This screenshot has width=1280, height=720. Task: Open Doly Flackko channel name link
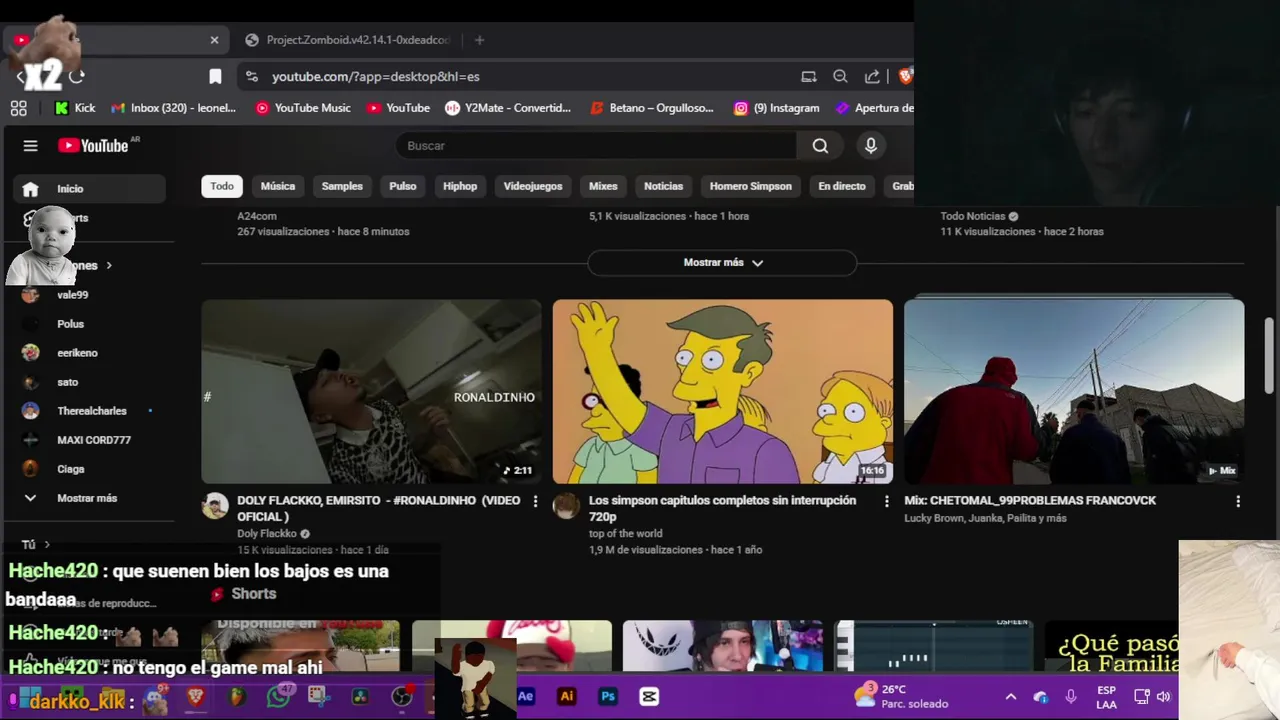click(267, 534)
